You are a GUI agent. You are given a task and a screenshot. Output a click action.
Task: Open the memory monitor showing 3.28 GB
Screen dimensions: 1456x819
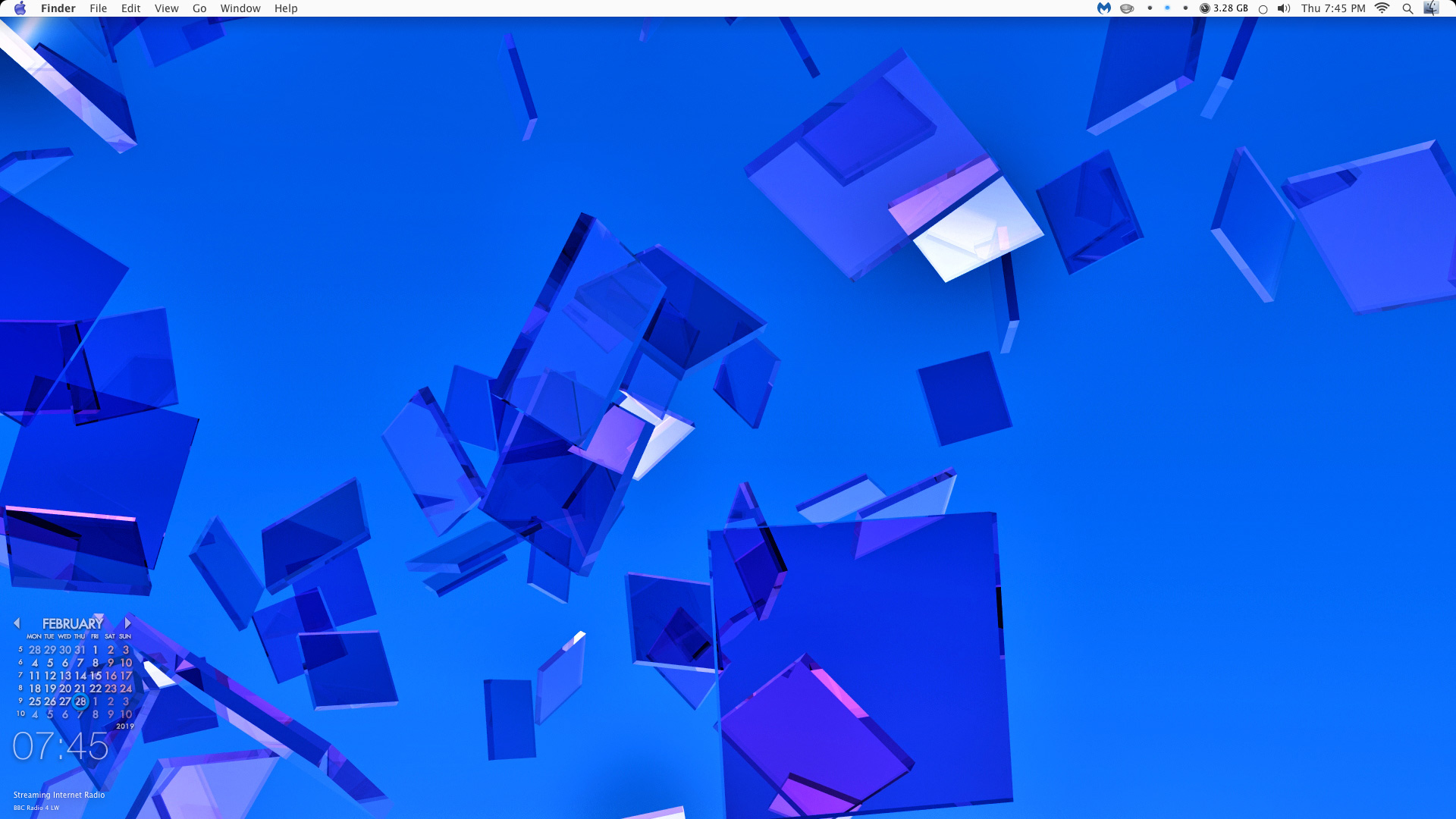click(1223, 8)
